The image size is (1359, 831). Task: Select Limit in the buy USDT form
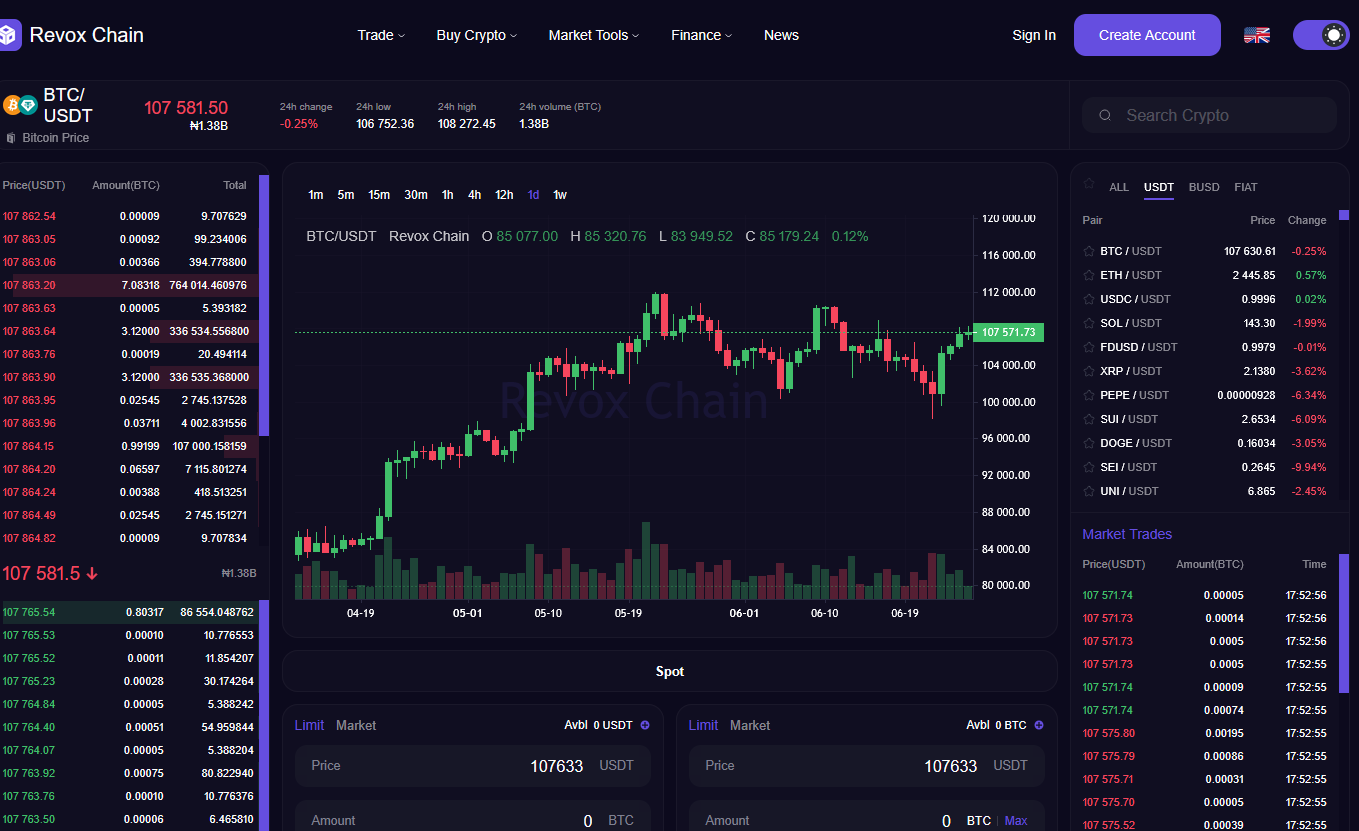(309, 725)
